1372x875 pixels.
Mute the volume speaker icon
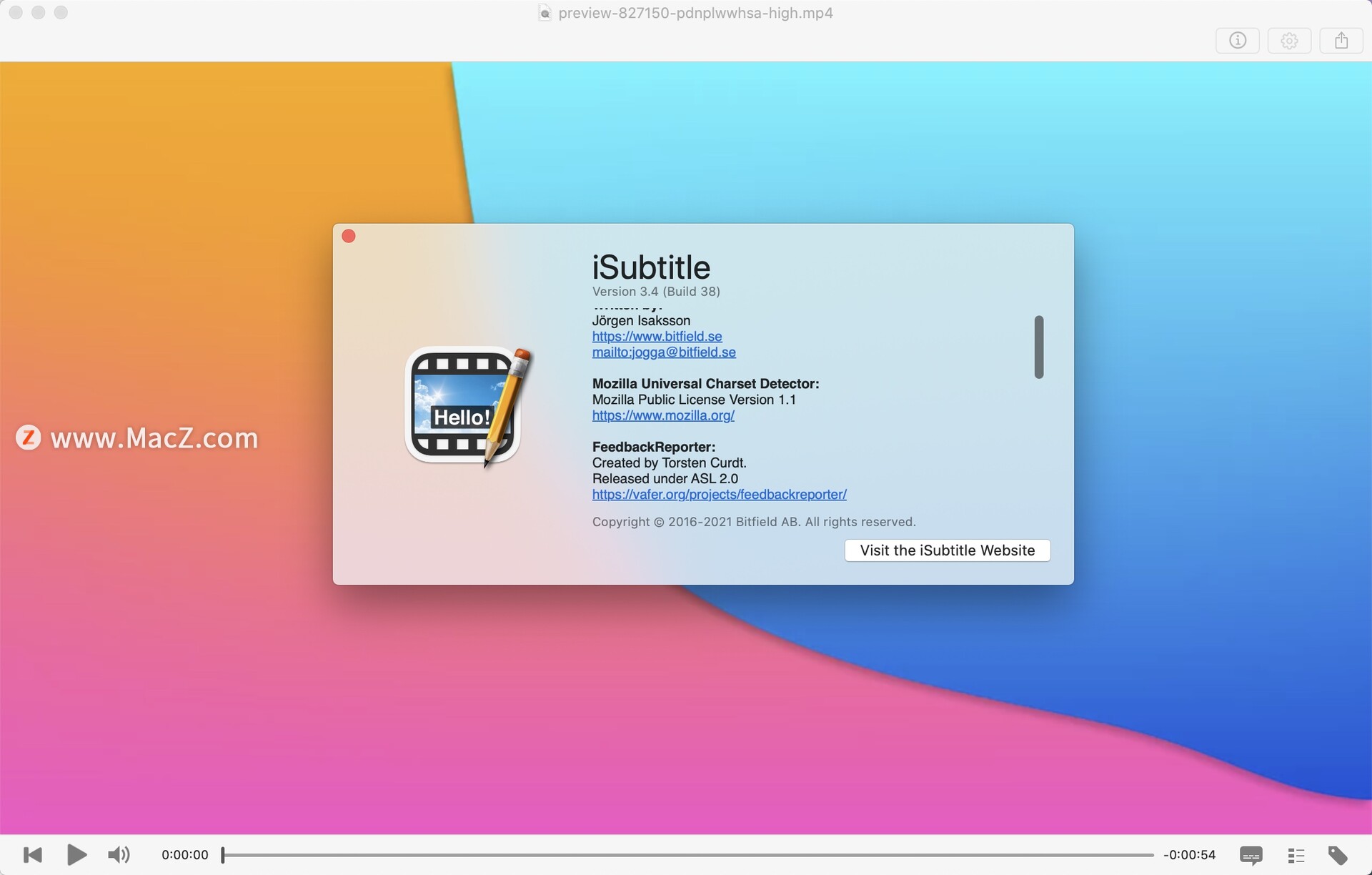coord(119,854)
